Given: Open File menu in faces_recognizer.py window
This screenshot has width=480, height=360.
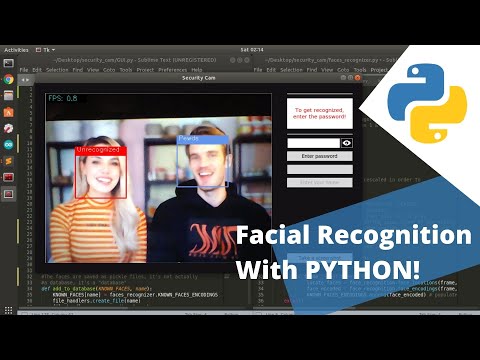Looking at the screenshot, I should coord(258,70).
